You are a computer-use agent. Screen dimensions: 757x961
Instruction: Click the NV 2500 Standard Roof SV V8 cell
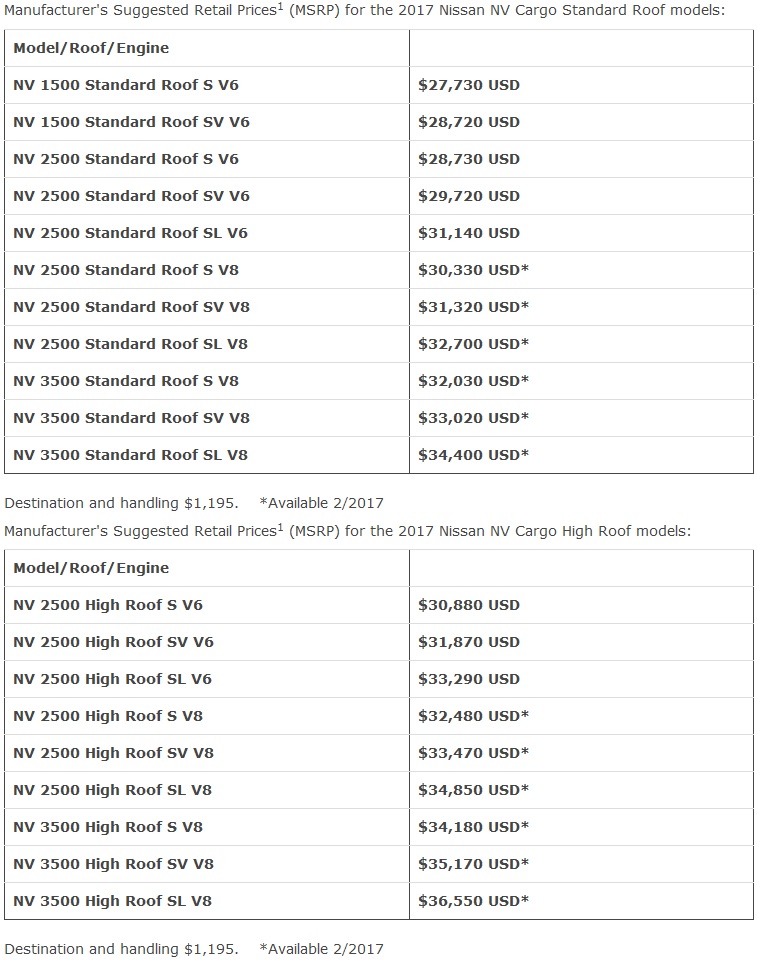coord(131,307)
